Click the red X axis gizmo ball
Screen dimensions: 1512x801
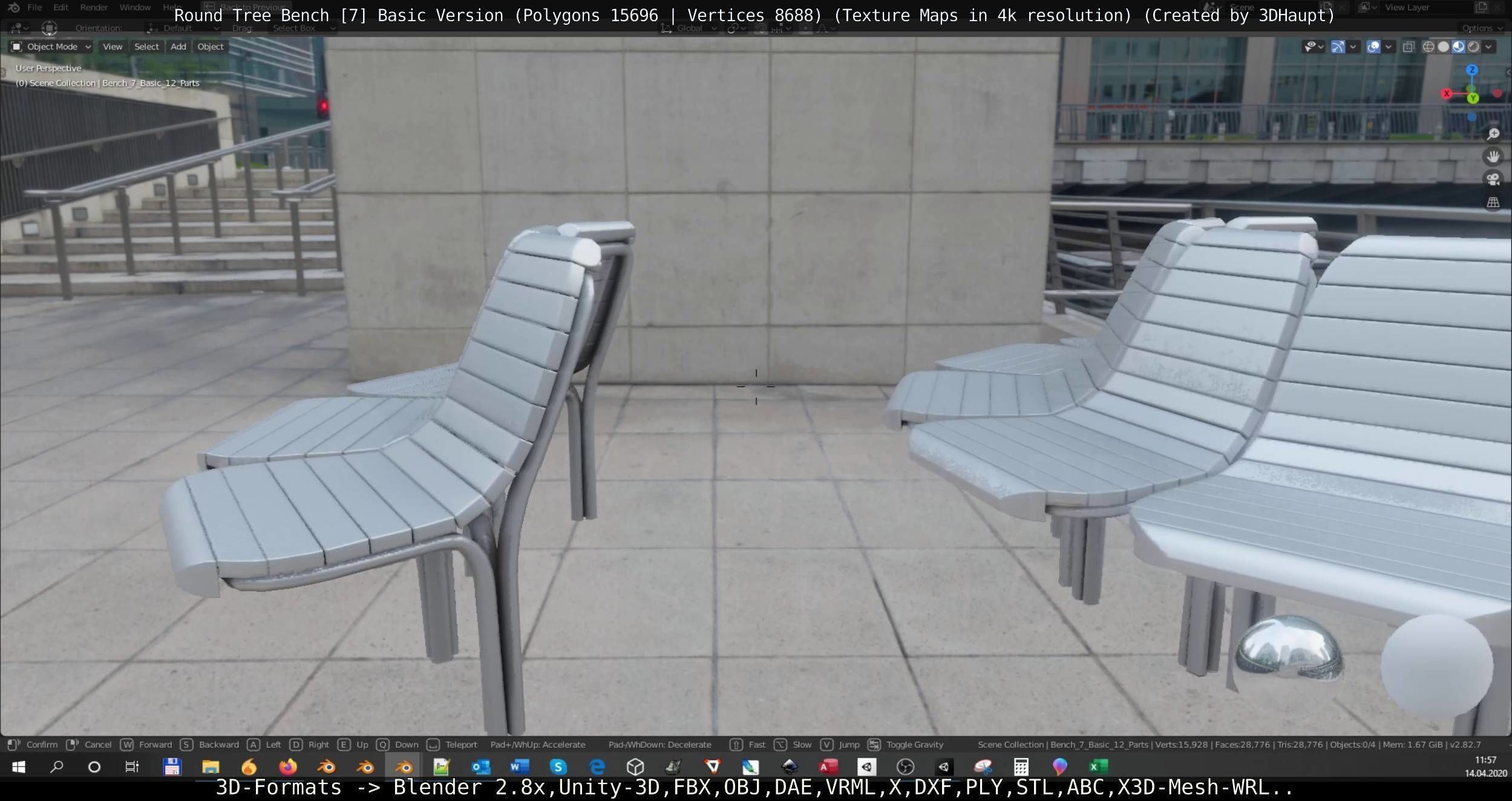[1447, 93]
